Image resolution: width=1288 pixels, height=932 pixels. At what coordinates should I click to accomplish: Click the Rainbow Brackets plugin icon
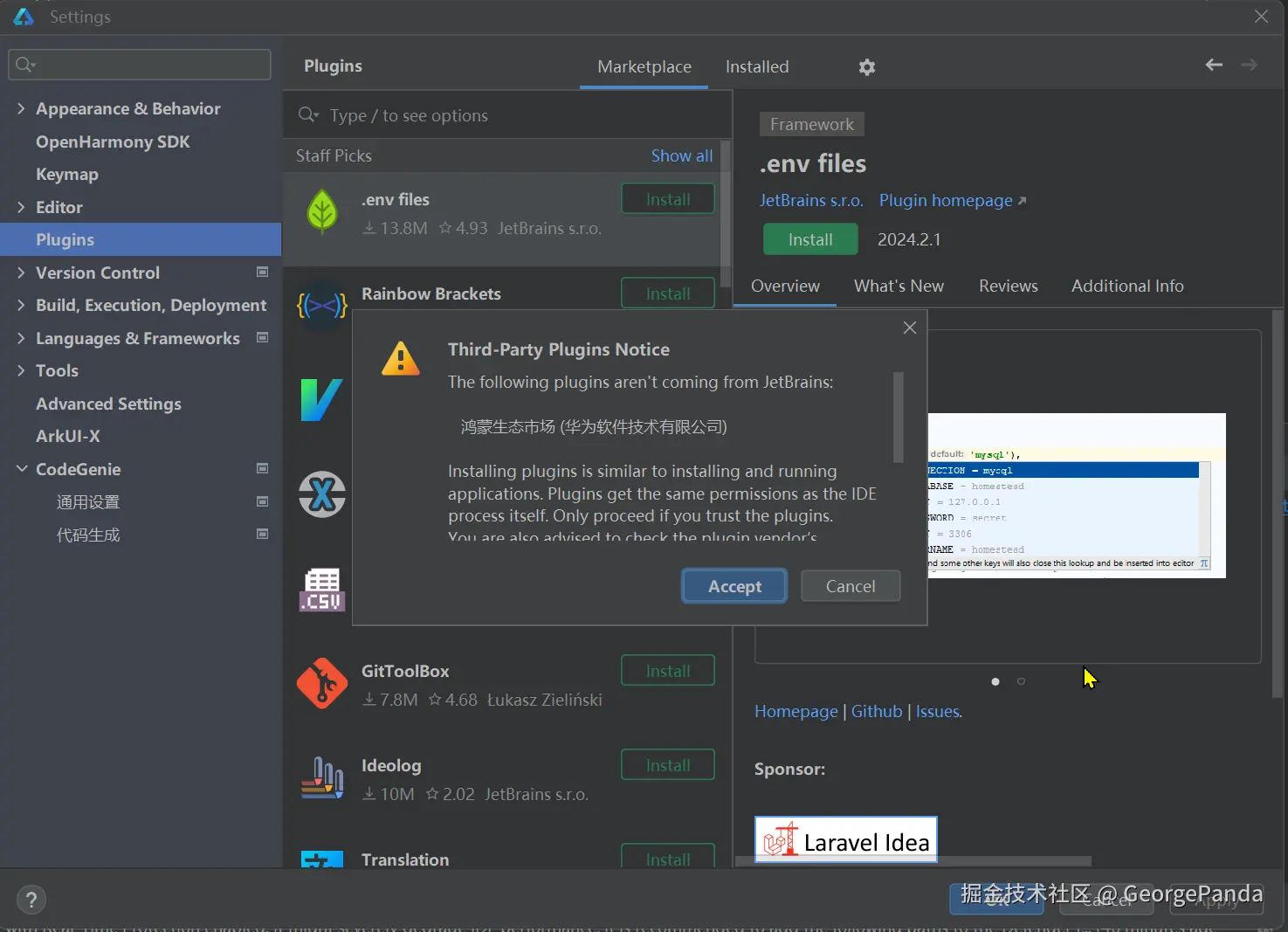click(x=322, y=305)
